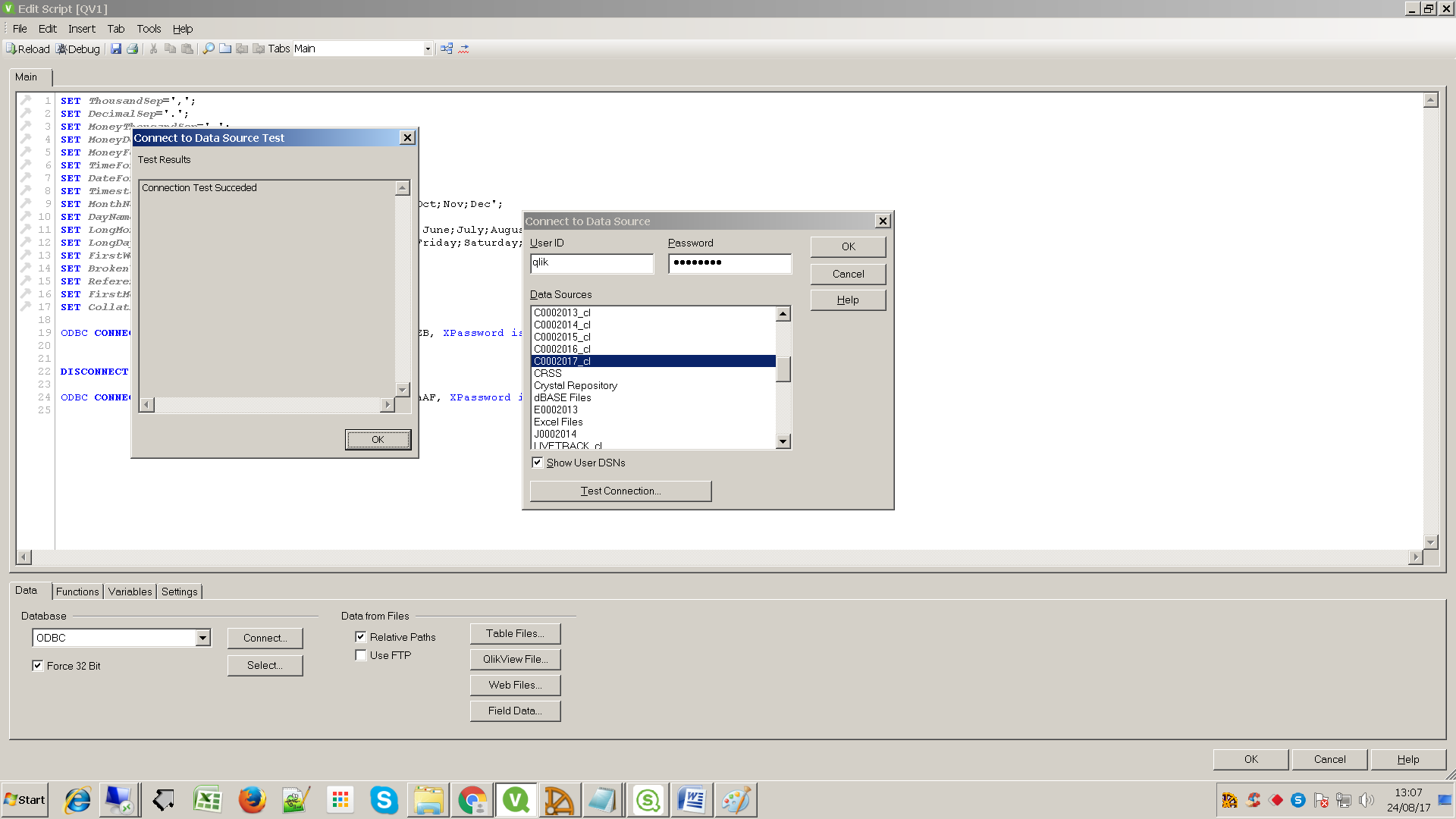Switch to QlikView in the taskbar
Screen dimensions: 1456x819
516,800
